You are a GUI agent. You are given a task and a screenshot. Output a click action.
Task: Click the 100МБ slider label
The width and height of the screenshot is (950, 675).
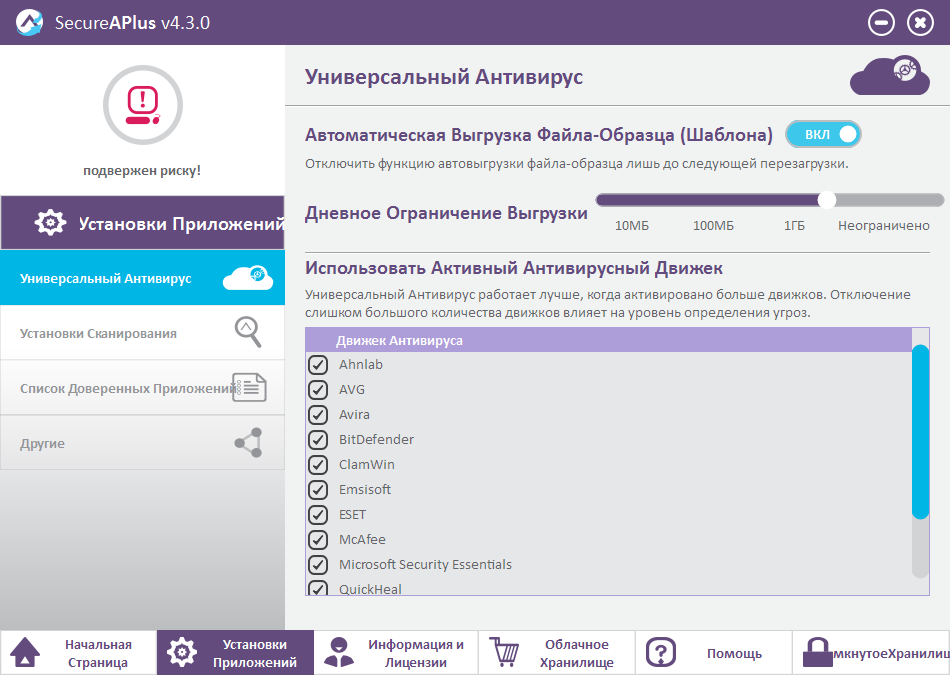[713, 225]
